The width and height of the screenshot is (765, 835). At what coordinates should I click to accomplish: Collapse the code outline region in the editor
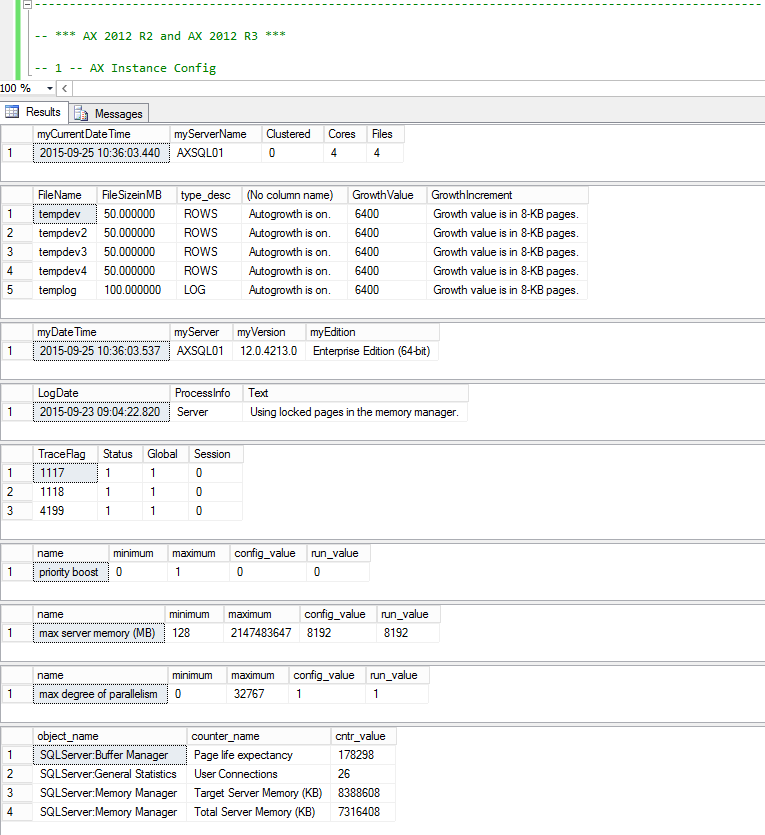coord(26,5)
